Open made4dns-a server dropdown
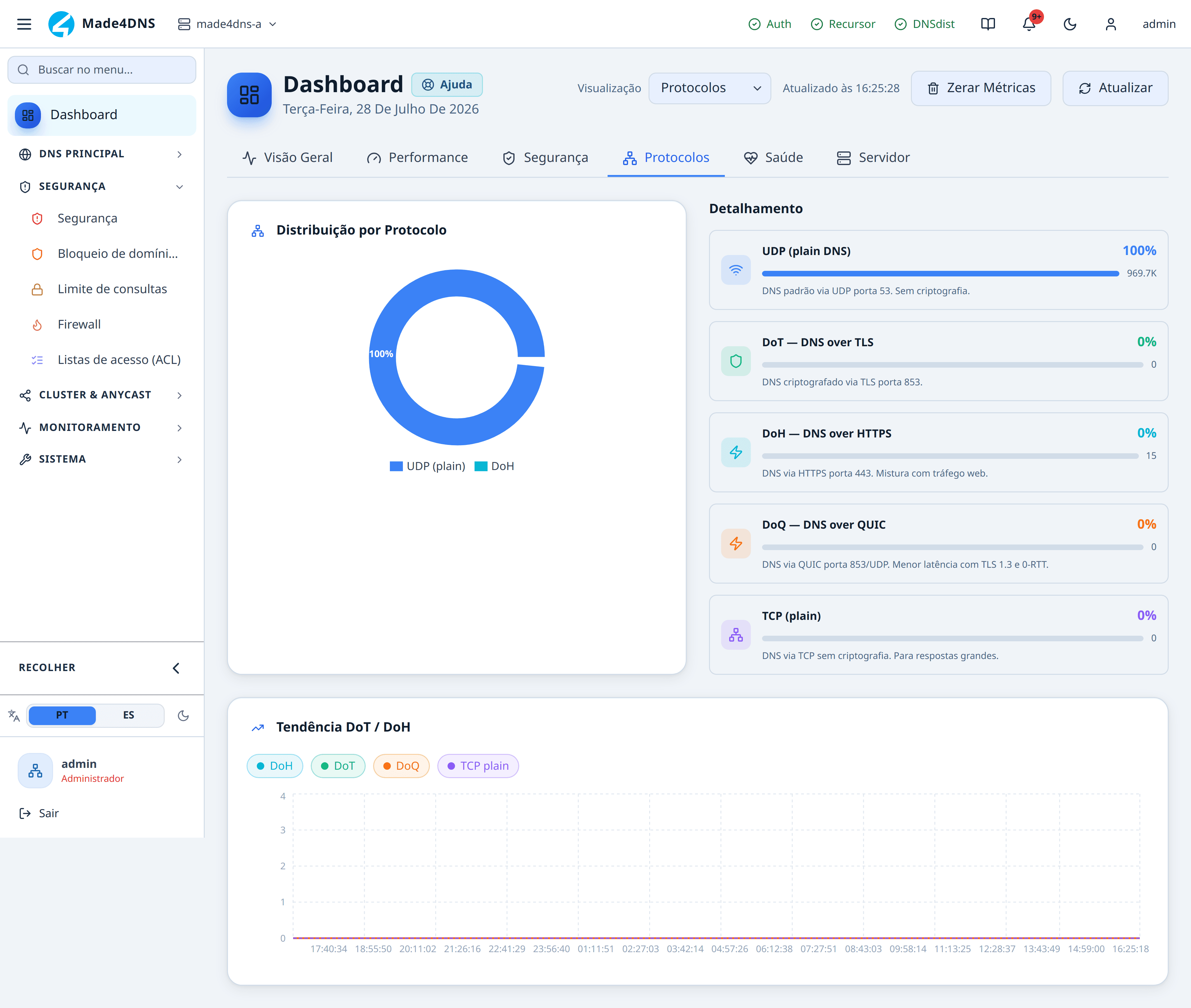The height and width of the screenshot is (1008, 1191). pyautogui.click(x=227, y=24)
